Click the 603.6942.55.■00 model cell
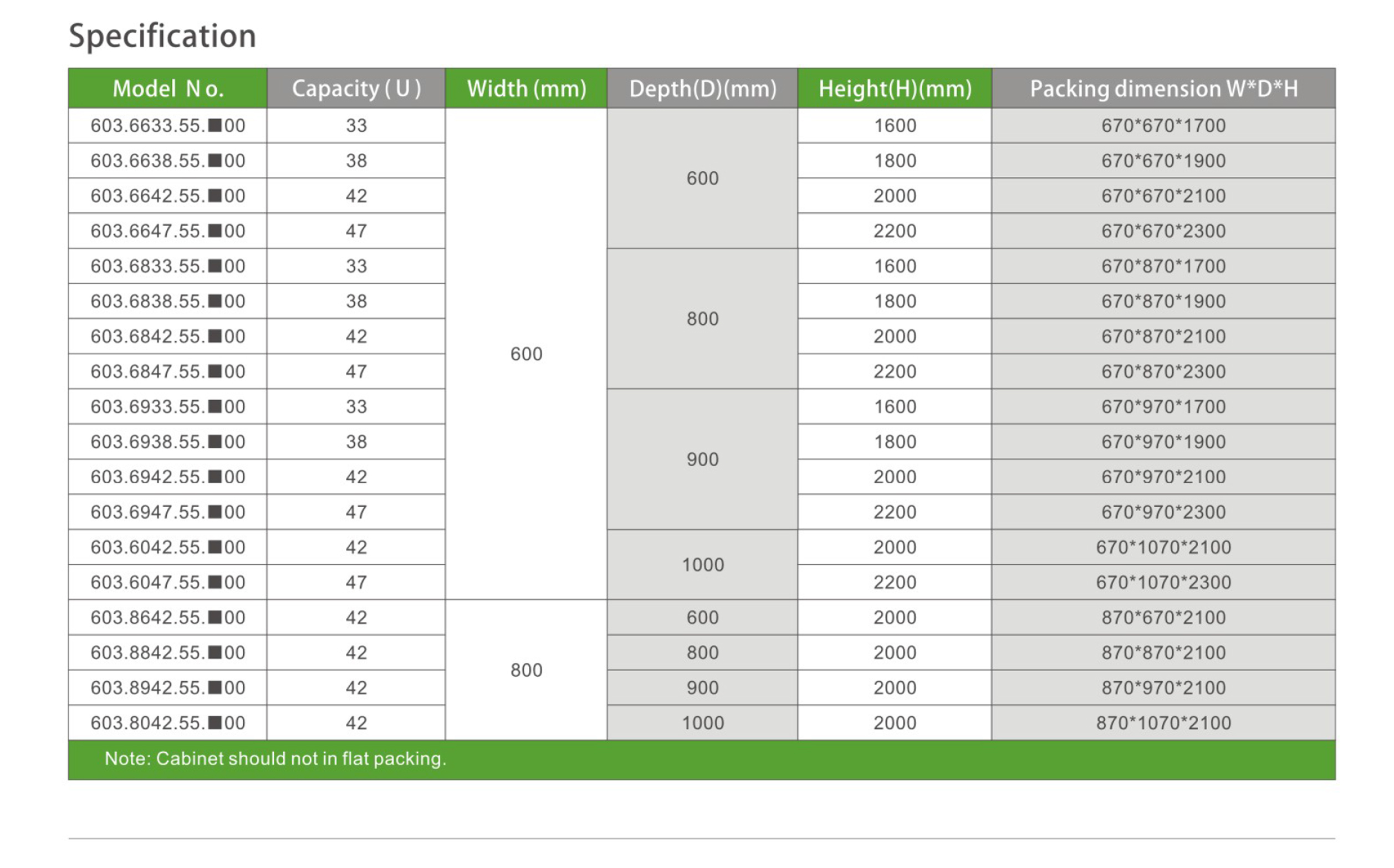Viewport: 1394px width, 868px height. (167, 477)
